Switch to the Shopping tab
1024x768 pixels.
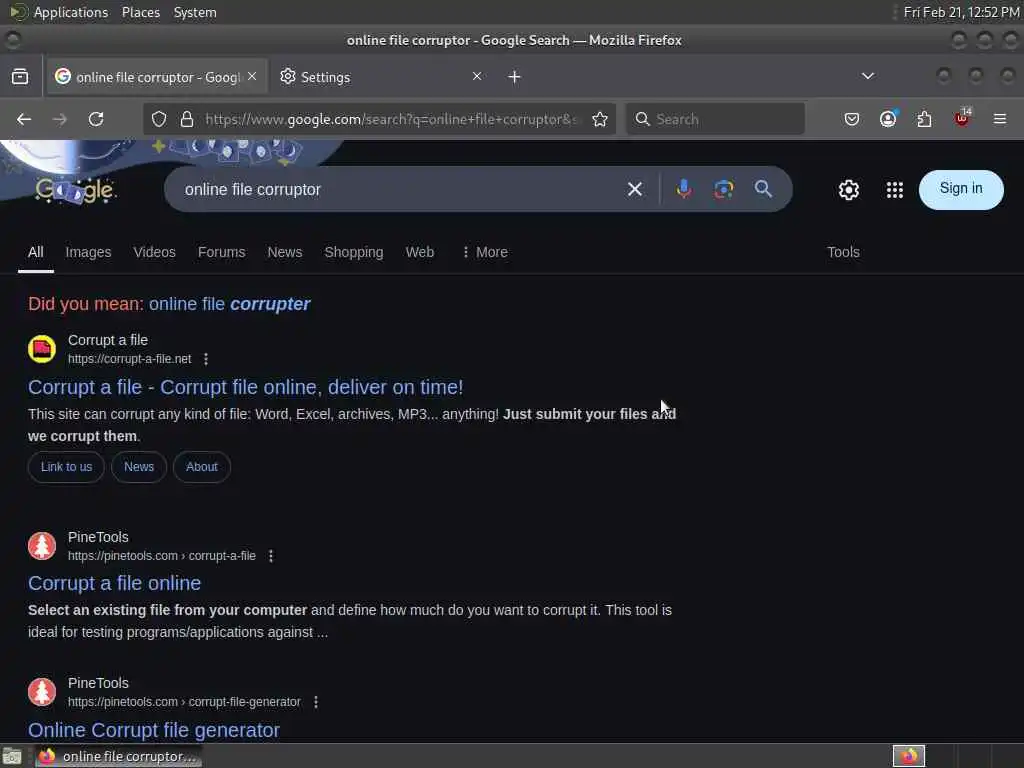[x=354, y=252]
